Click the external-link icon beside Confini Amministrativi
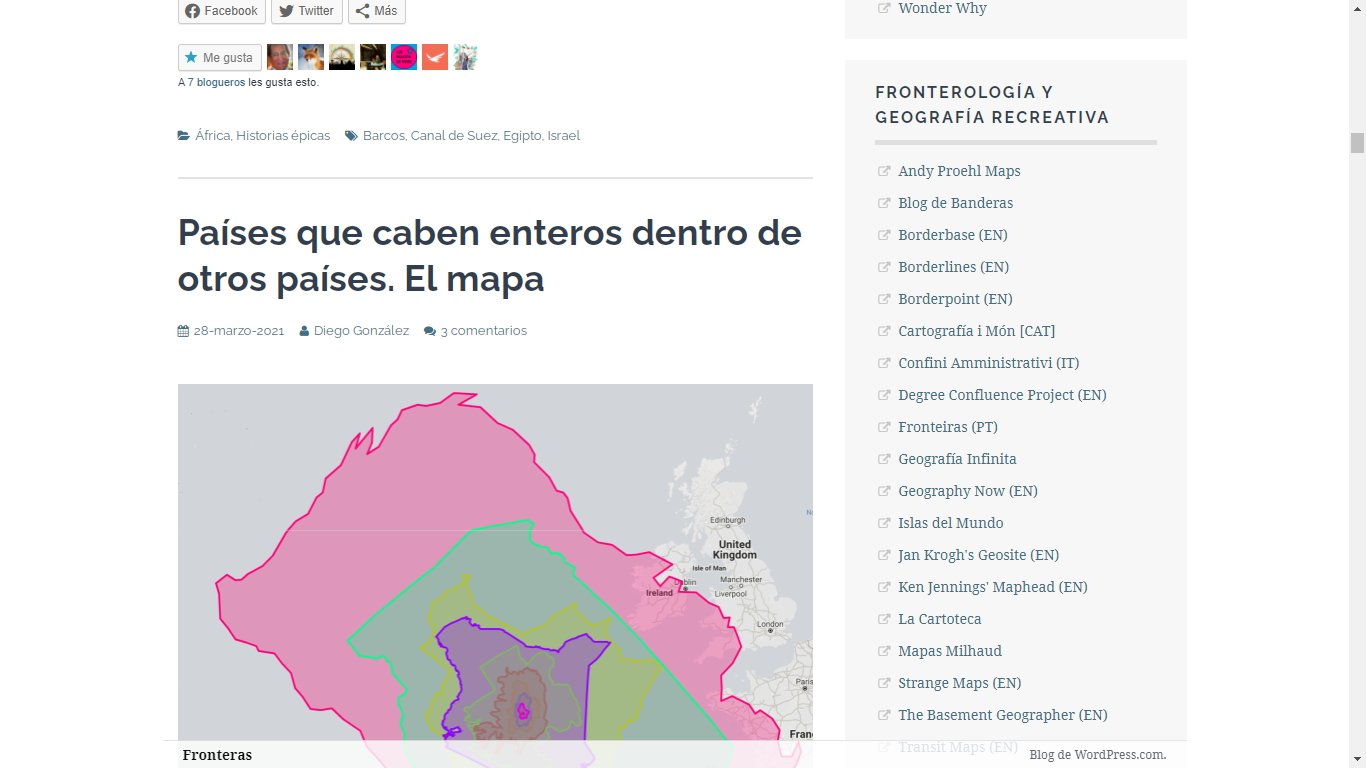This screenshot has width=1366, height=768. click(884, 363)
